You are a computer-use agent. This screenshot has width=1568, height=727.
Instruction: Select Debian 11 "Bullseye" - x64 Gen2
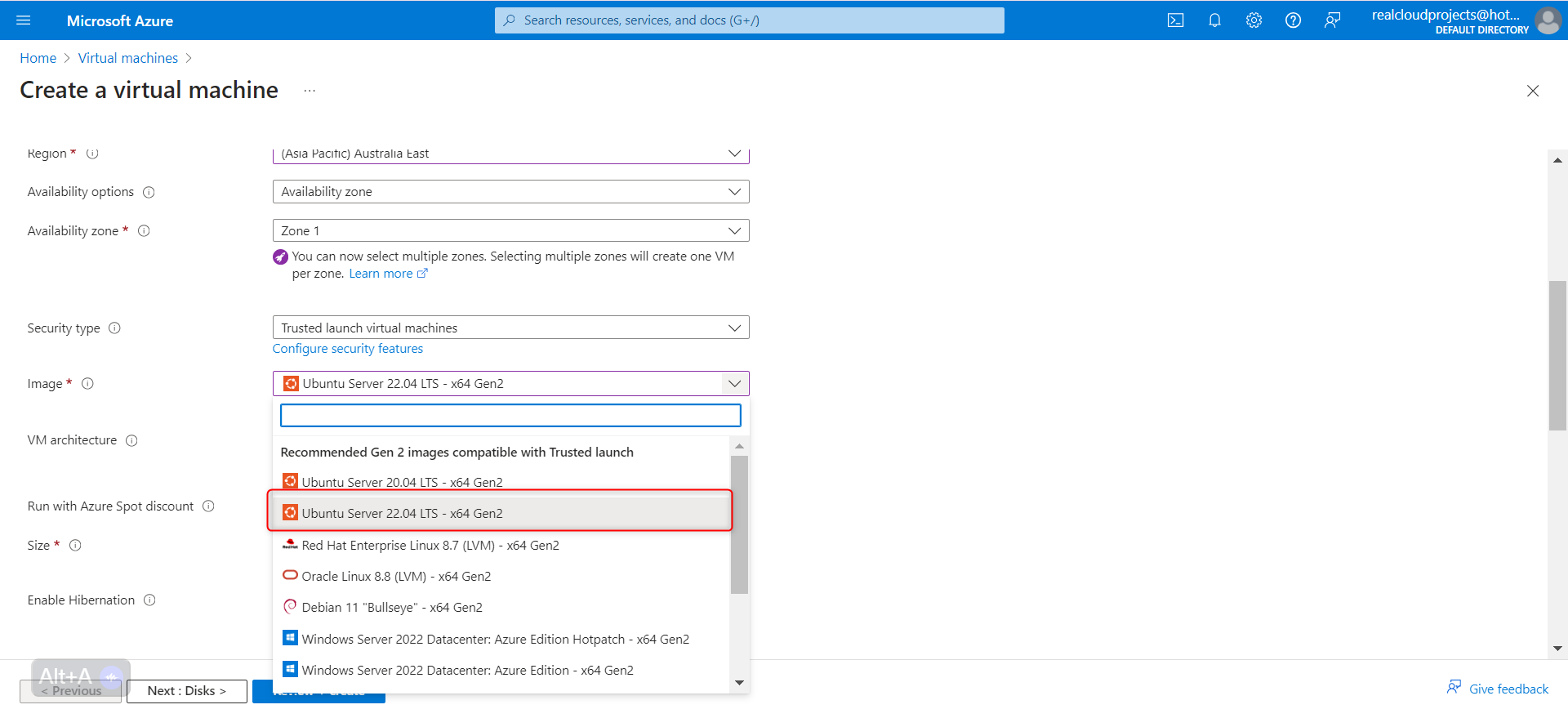(501, 607)
